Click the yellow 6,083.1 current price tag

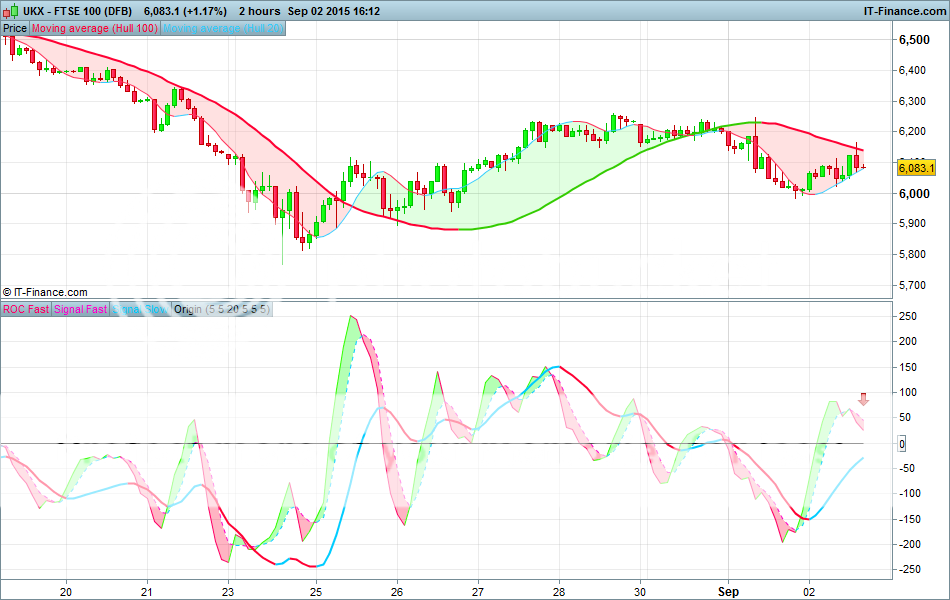[x=916, y=167]
